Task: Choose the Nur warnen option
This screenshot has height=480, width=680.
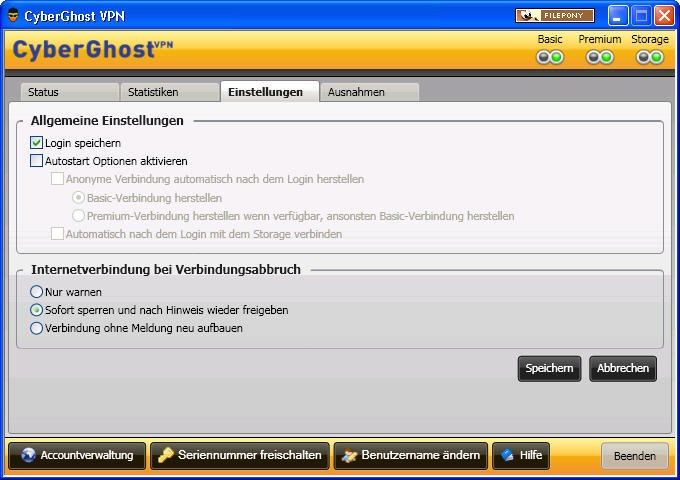Action: pos(36,292)
